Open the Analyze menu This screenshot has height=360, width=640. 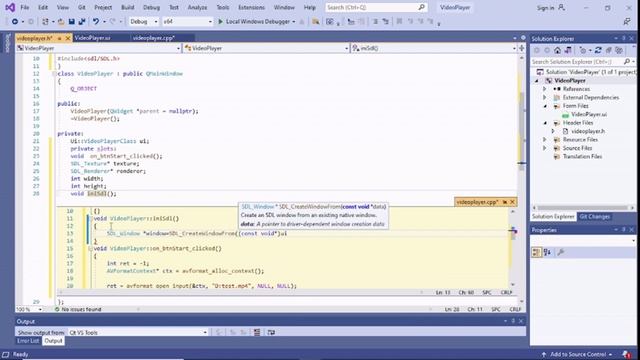197,7
